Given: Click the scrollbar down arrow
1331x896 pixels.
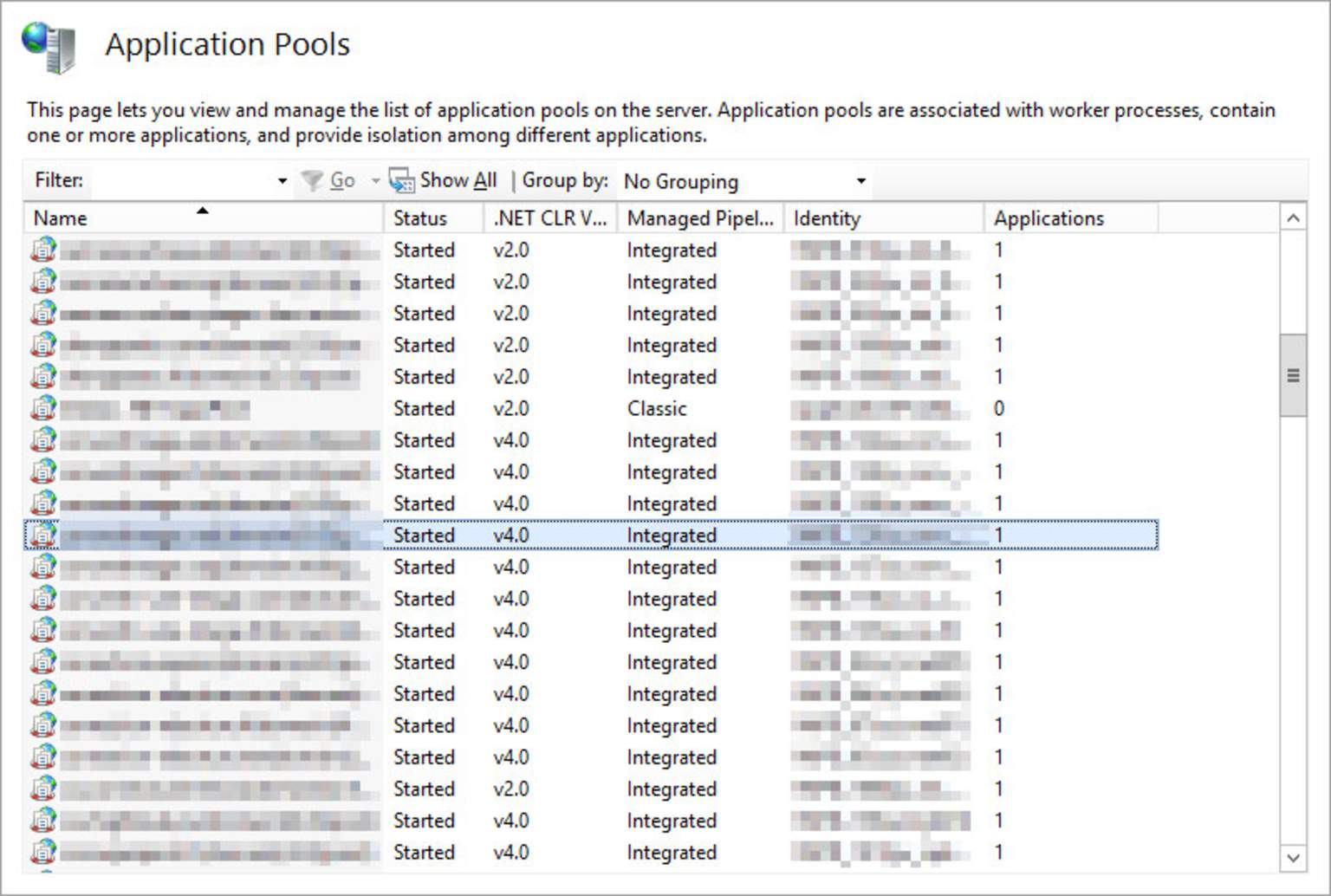Looking at the screenshot, I should point(1293,858).
